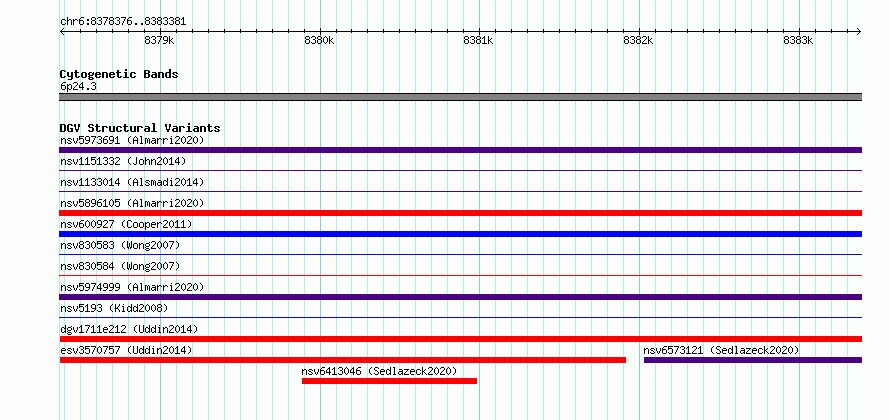Click the 6p24.3 band label

tap(78, 87)
